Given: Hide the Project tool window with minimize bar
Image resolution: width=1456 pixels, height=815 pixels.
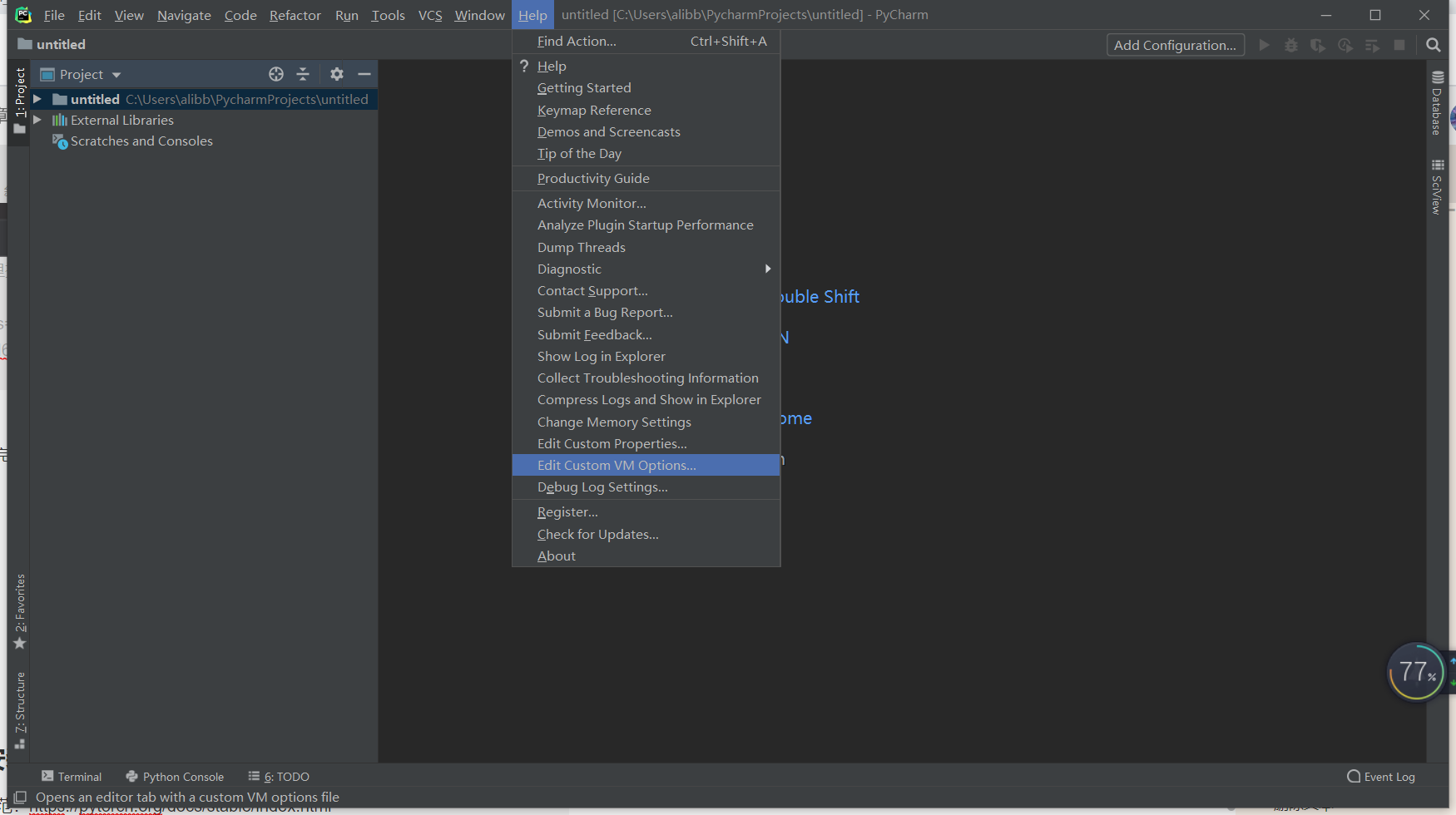Looking at the screenshot, I should tap(364, 74).
